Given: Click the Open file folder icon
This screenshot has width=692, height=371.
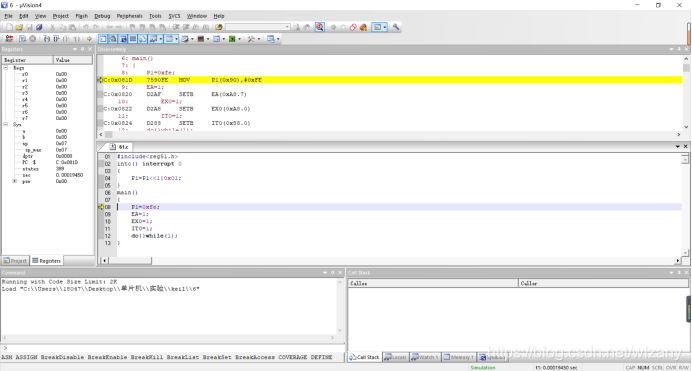Looking at the screenshot, I should pyautogui.click(x=19, y=27).
